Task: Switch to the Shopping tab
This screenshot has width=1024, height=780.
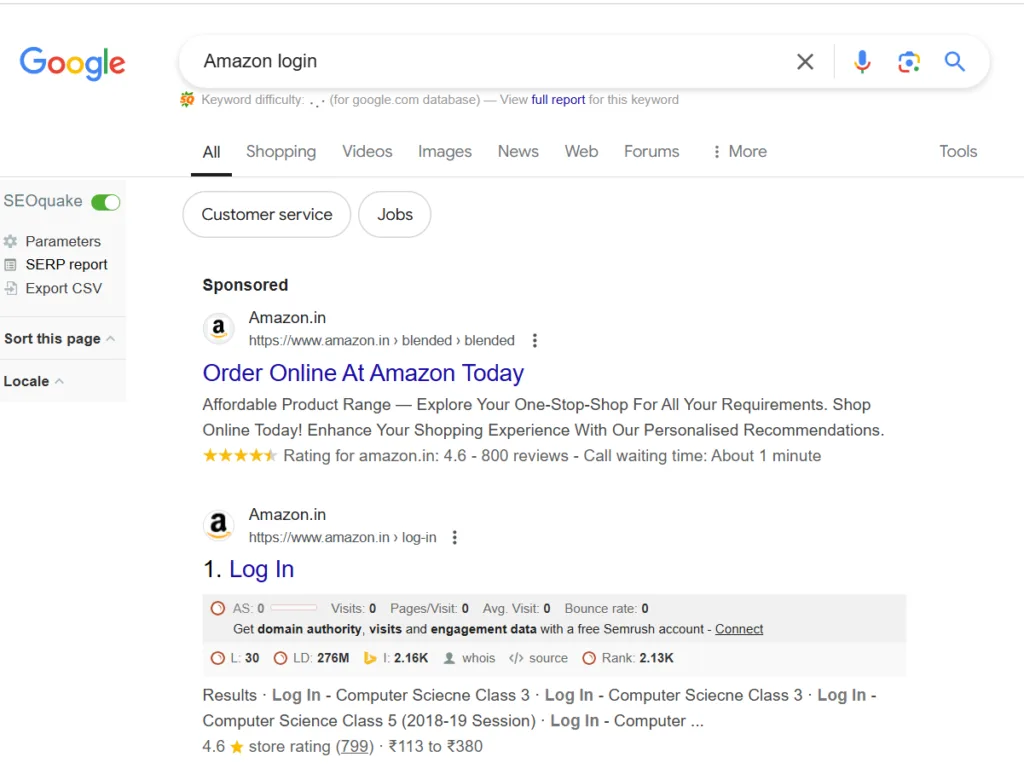Action: pyautogui.click(x=281, y=152)
